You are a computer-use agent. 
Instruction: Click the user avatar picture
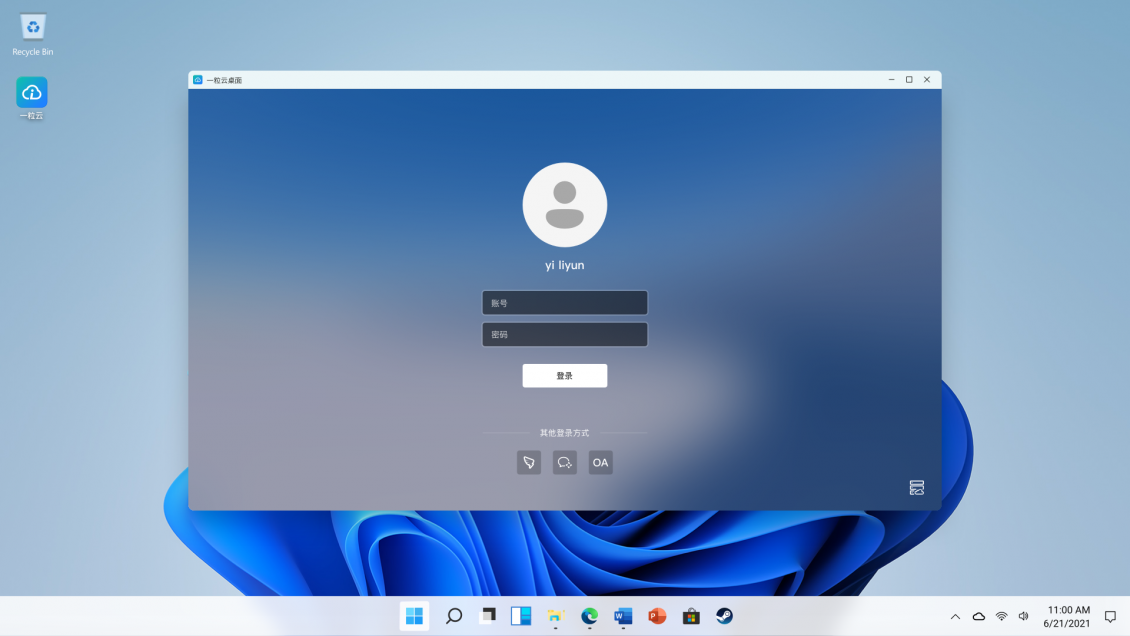565,204
